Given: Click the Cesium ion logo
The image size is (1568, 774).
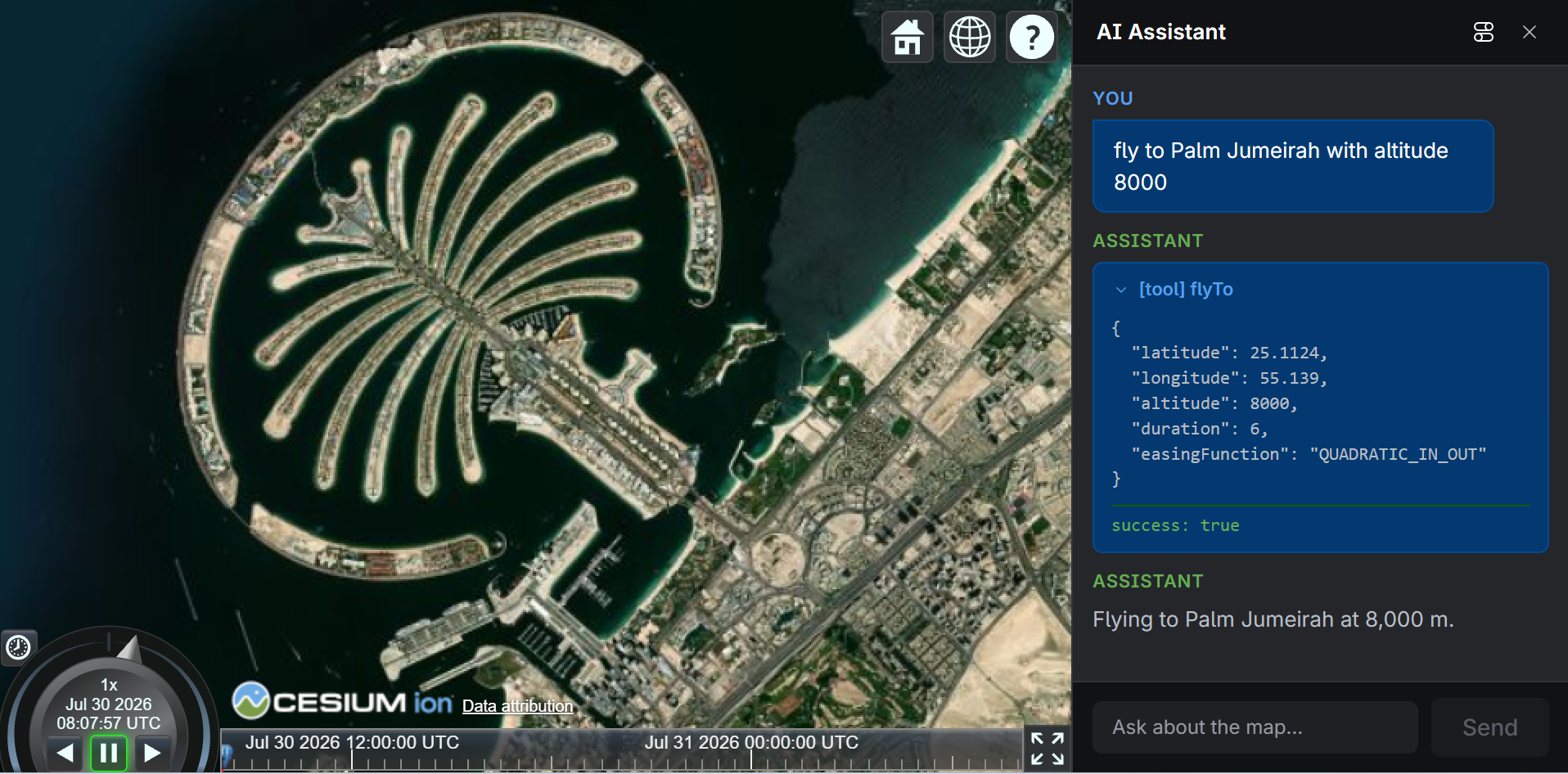Looking at the screenshot, I should click(x=342, y=701).
